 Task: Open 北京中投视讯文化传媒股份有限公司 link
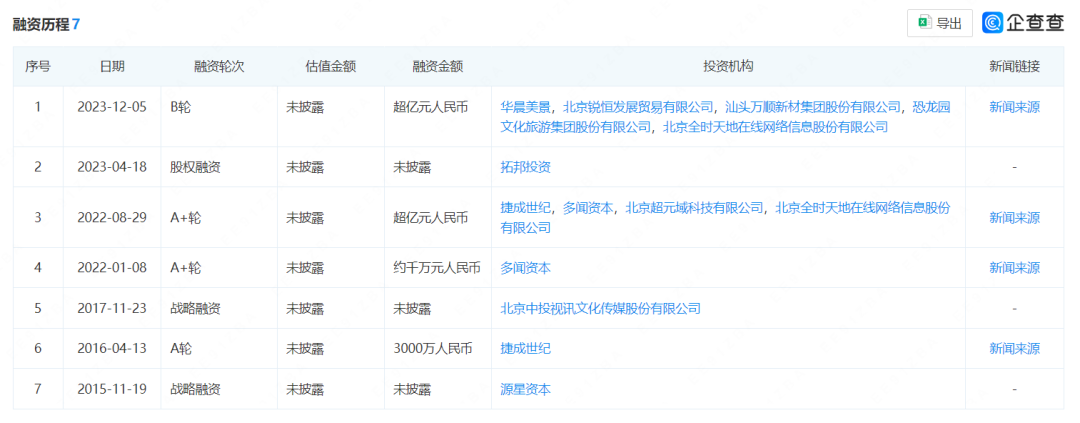(x=601, y=308)
